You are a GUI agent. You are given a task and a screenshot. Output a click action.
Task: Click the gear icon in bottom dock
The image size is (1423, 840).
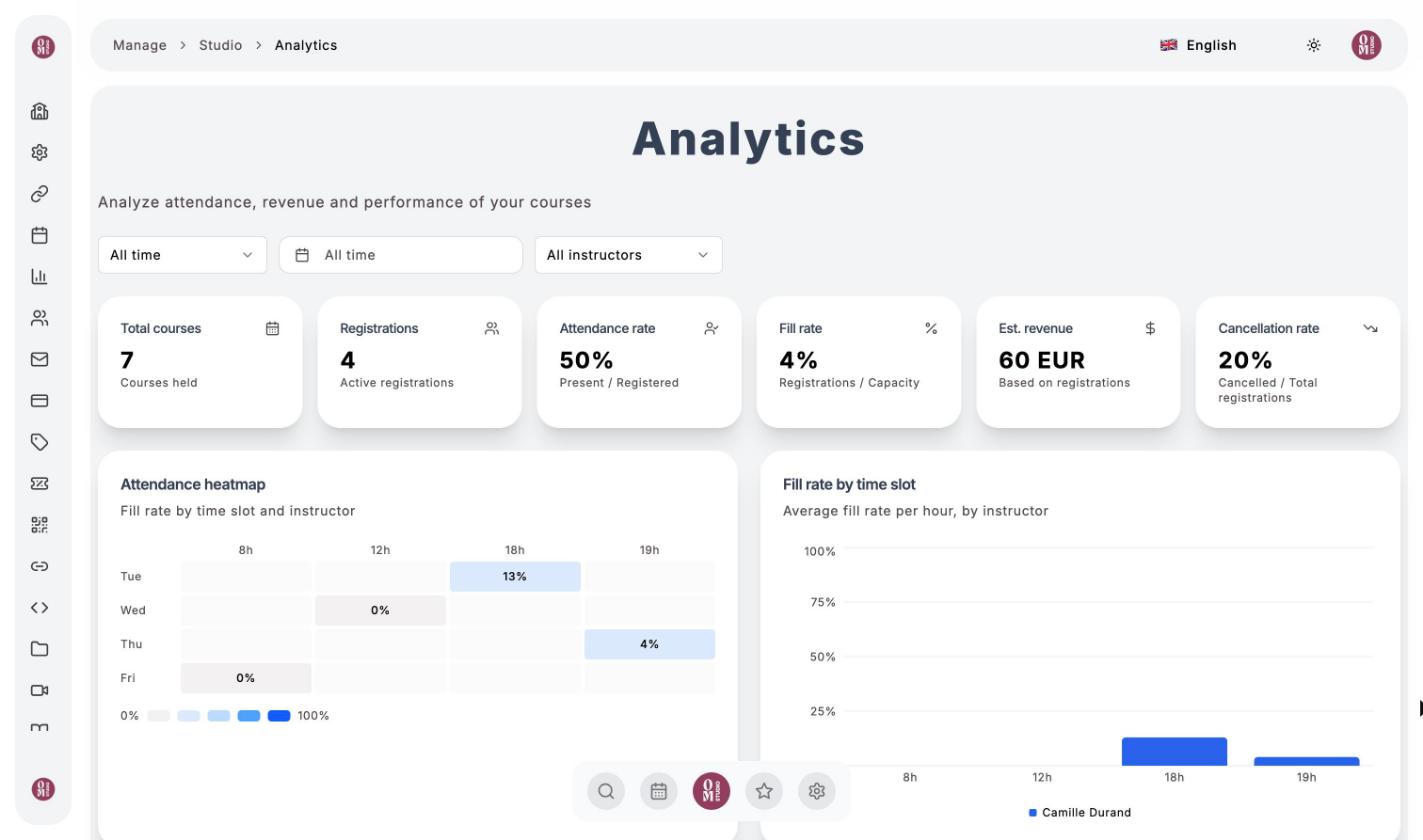point(817,791)
